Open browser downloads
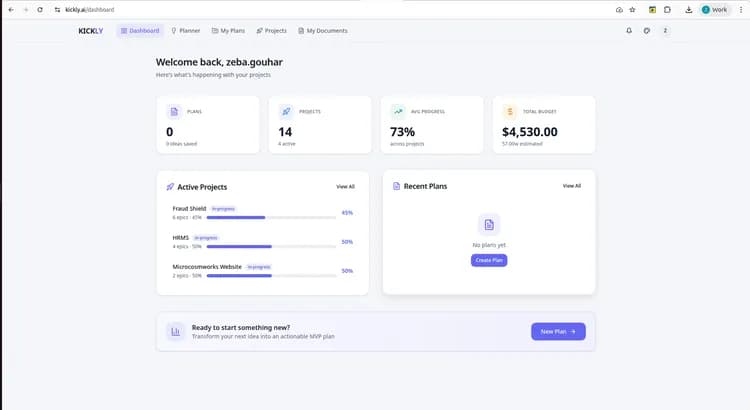Viewport: 750px width, 410px height. coord(688,10)
